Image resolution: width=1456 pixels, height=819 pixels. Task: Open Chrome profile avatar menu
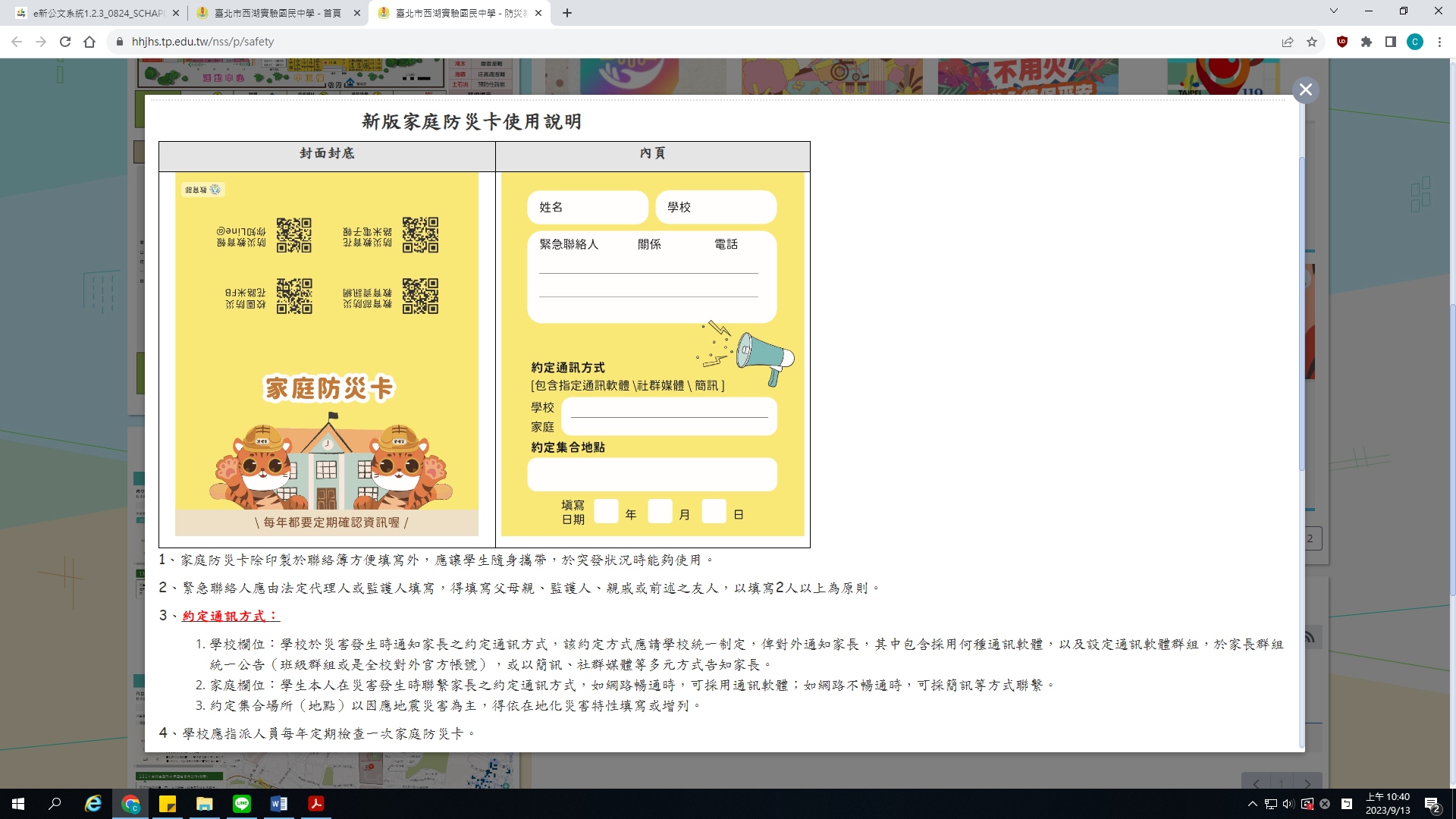1415,42
